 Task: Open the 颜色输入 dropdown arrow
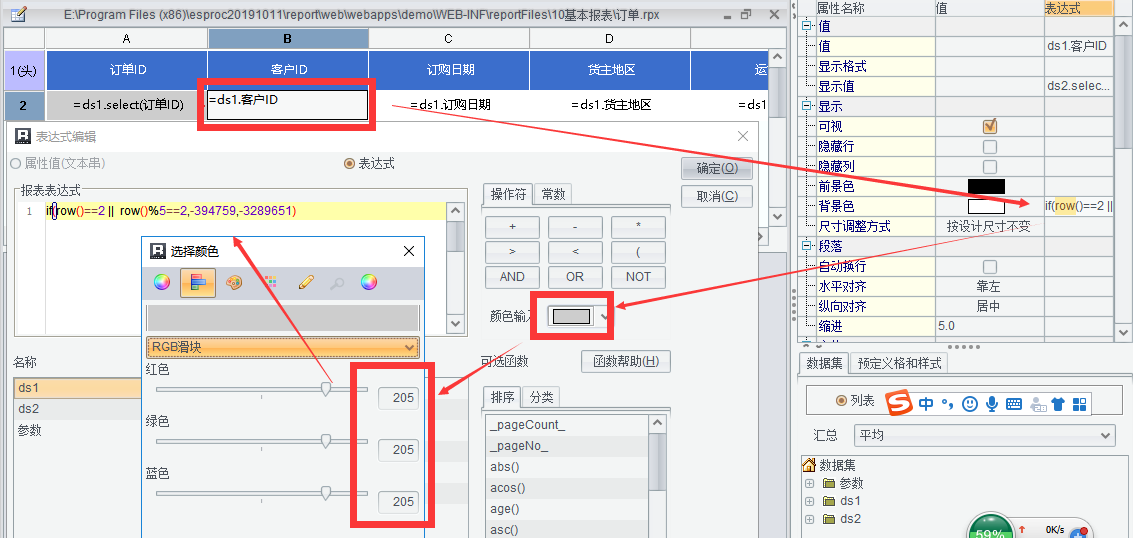point(604,316)
